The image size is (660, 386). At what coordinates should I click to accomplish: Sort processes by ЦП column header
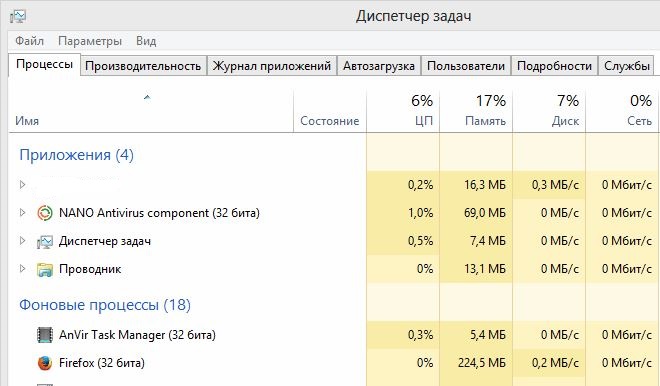[403, 111]
